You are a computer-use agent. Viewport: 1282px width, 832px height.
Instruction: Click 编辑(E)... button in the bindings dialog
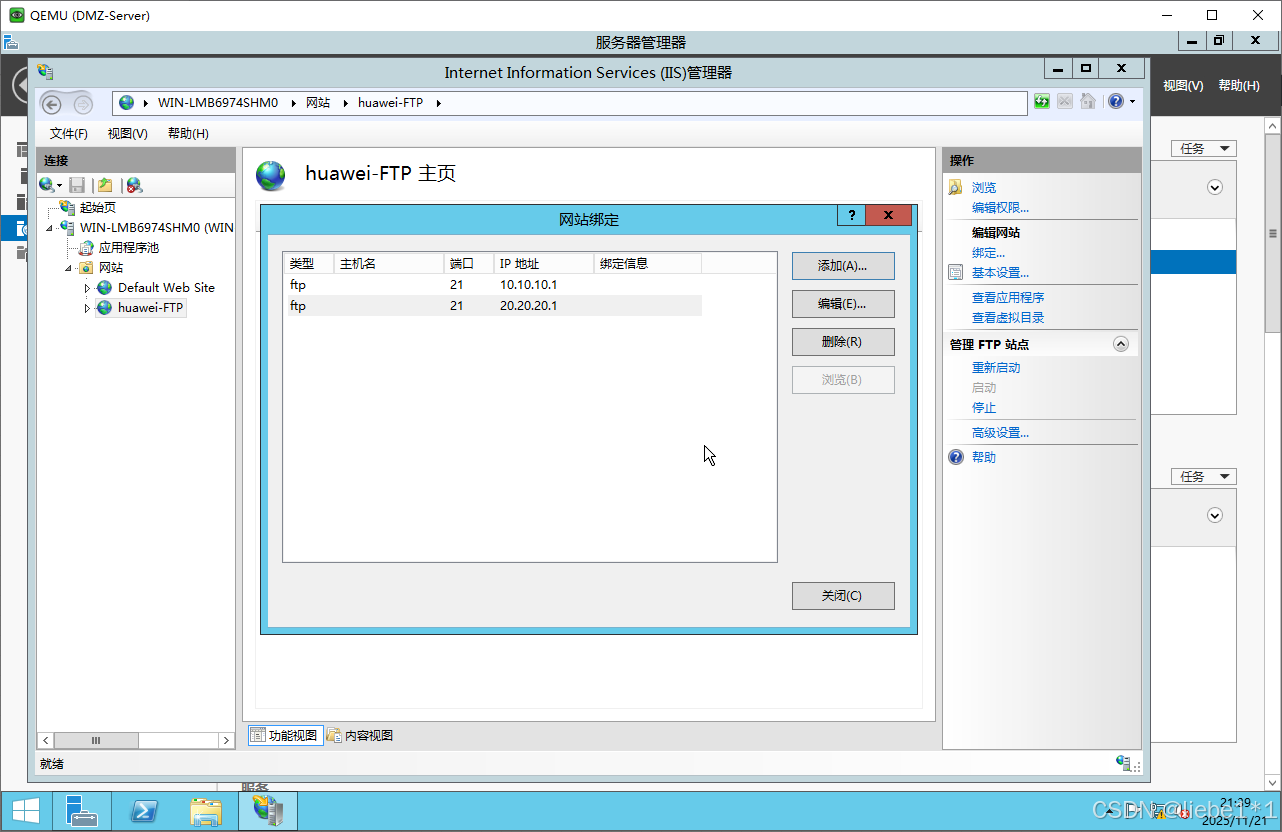click(x=843, y=304)
